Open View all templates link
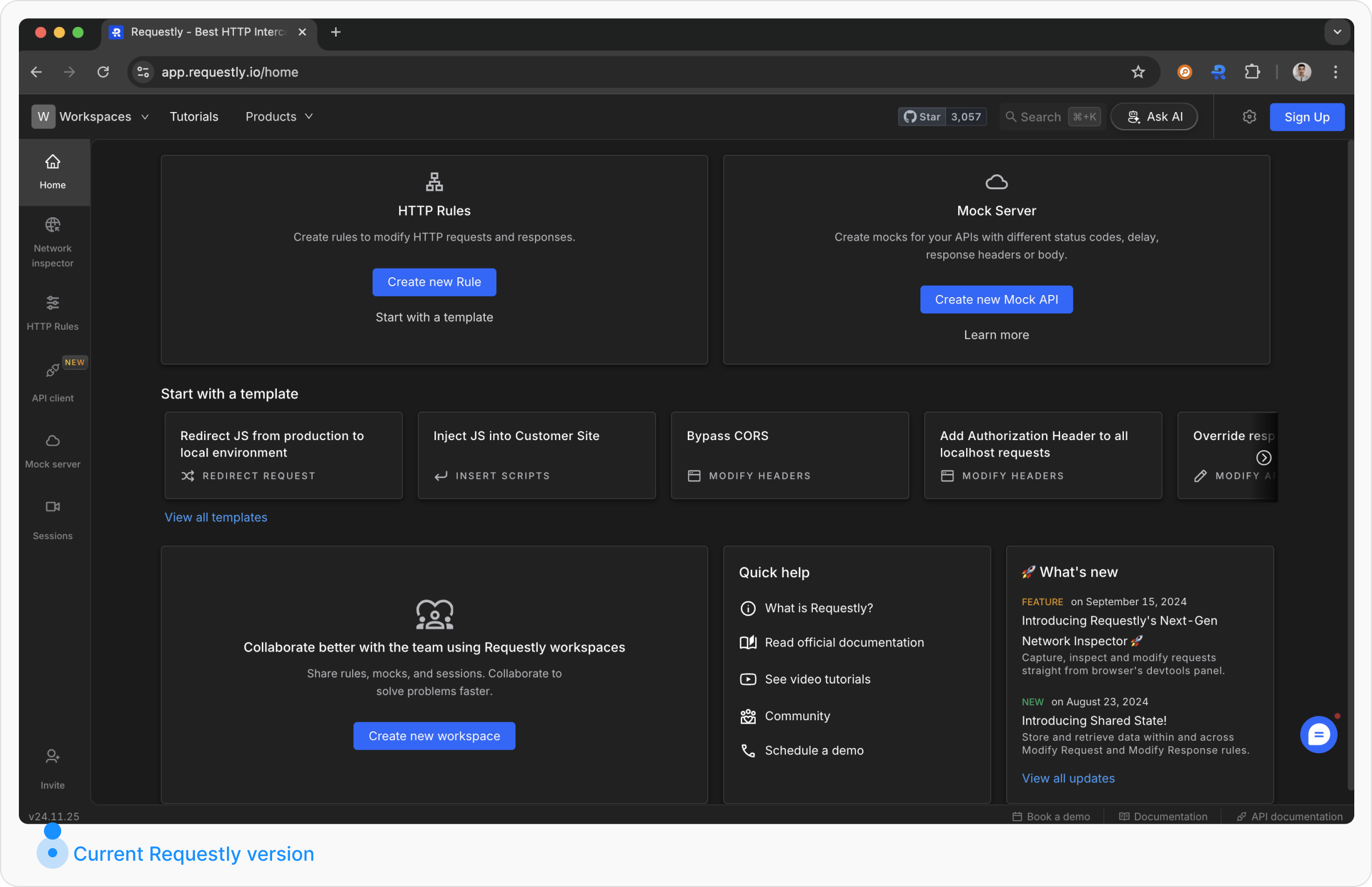The height and width of the screenshot is (887, 1372). pos(216,517)
